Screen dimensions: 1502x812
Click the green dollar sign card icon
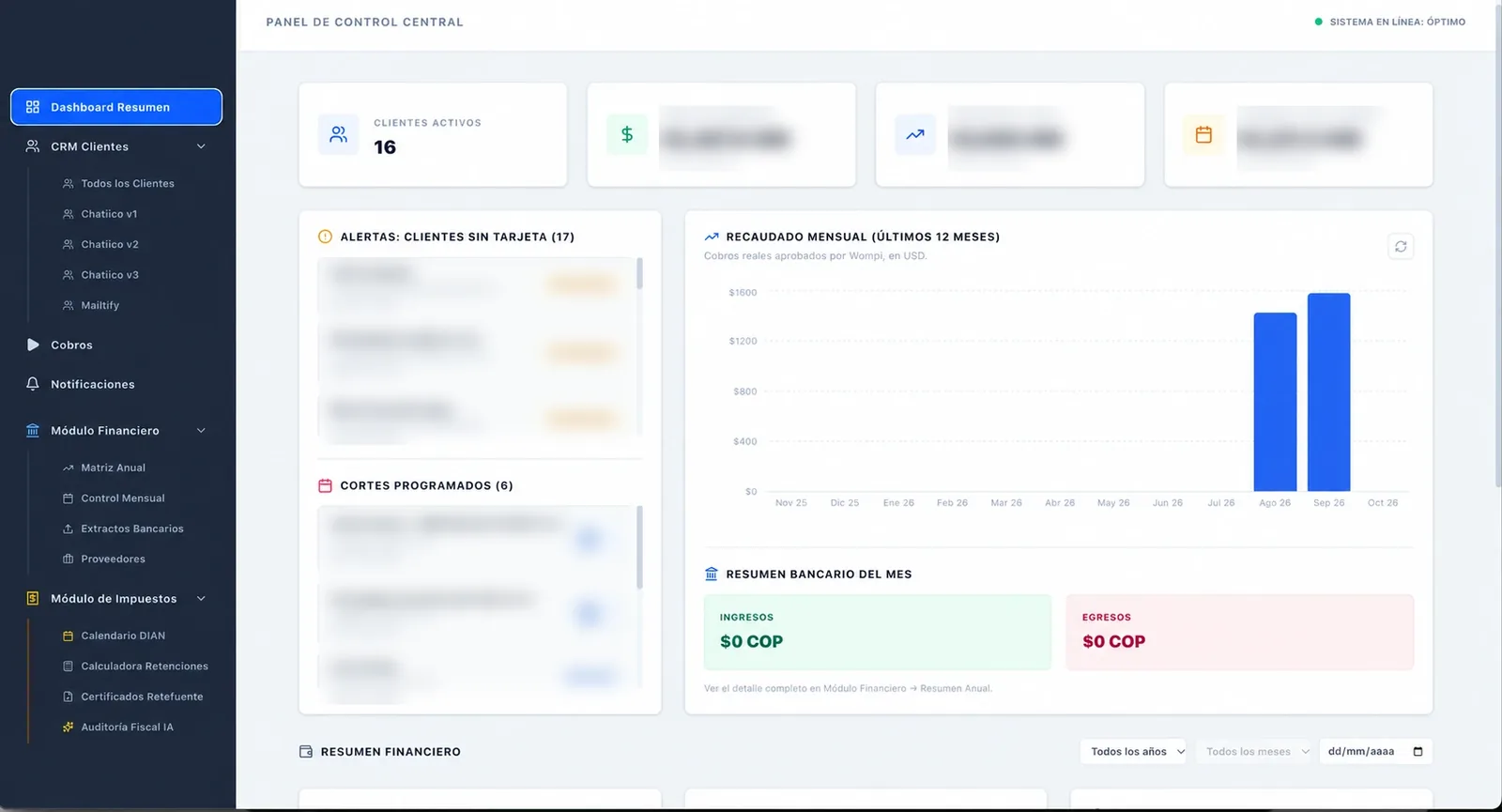coord(627,135)
